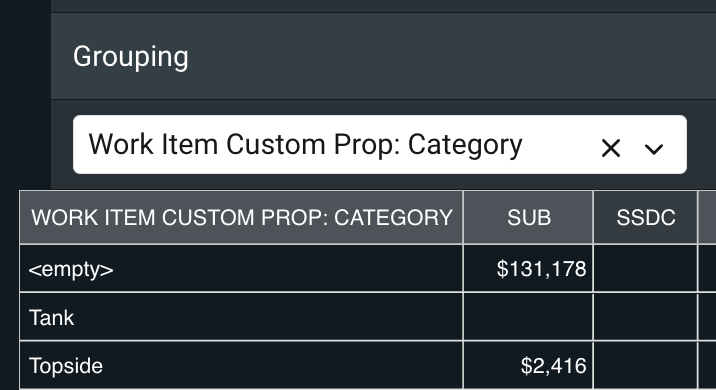Click the $2,416 SUB value
The width and height of the screenshot is (716, 390).
(553, 366)
